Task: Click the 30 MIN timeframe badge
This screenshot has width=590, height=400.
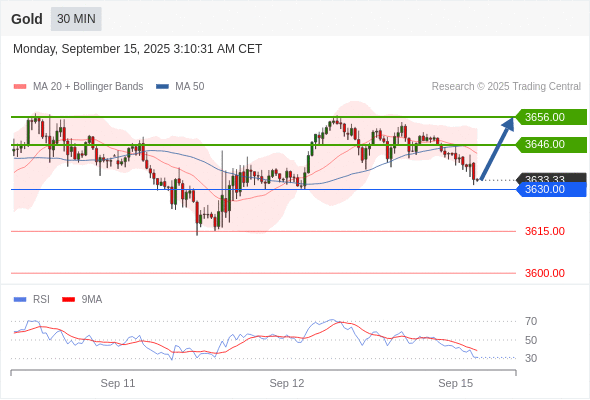Action: point(76,19)
